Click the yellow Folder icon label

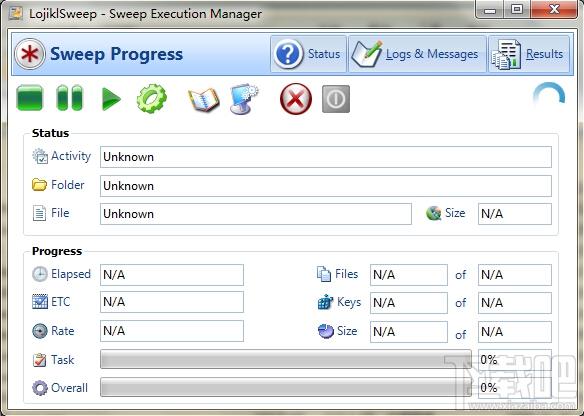pos(39,185)
